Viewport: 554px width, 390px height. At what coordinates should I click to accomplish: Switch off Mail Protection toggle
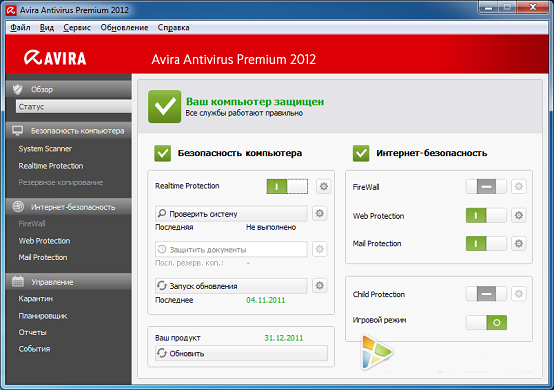coord(486,243)
